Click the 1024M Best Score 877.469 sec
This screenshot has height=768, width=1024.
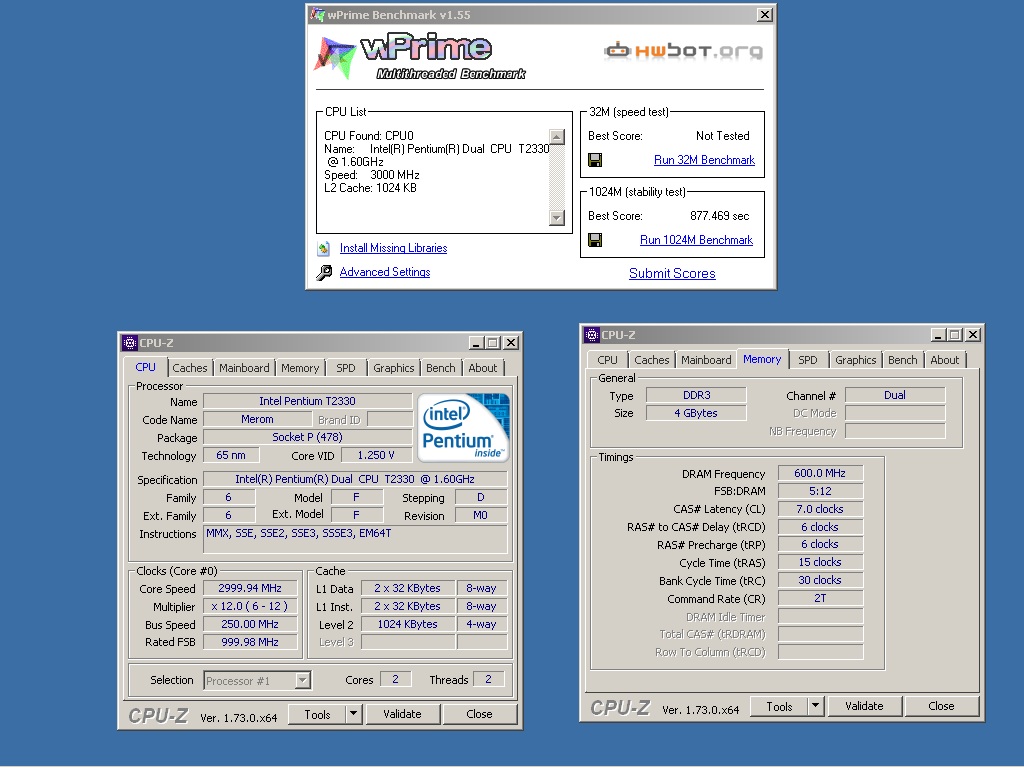coord(720,216)
